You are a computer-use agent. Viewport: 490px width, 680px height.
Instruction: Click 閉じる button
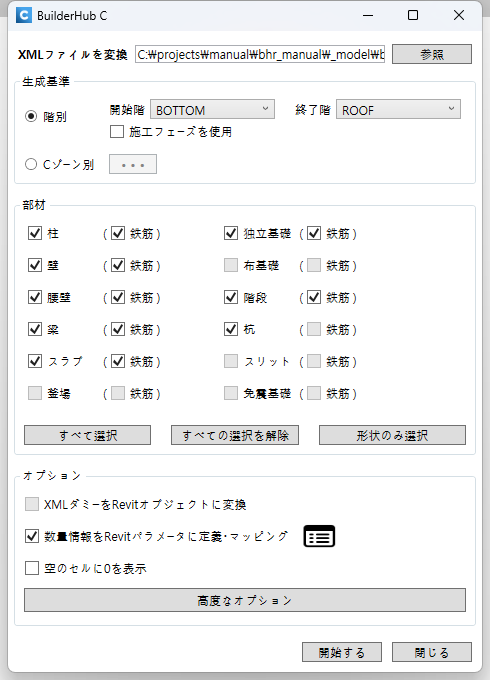coord(432,652)
